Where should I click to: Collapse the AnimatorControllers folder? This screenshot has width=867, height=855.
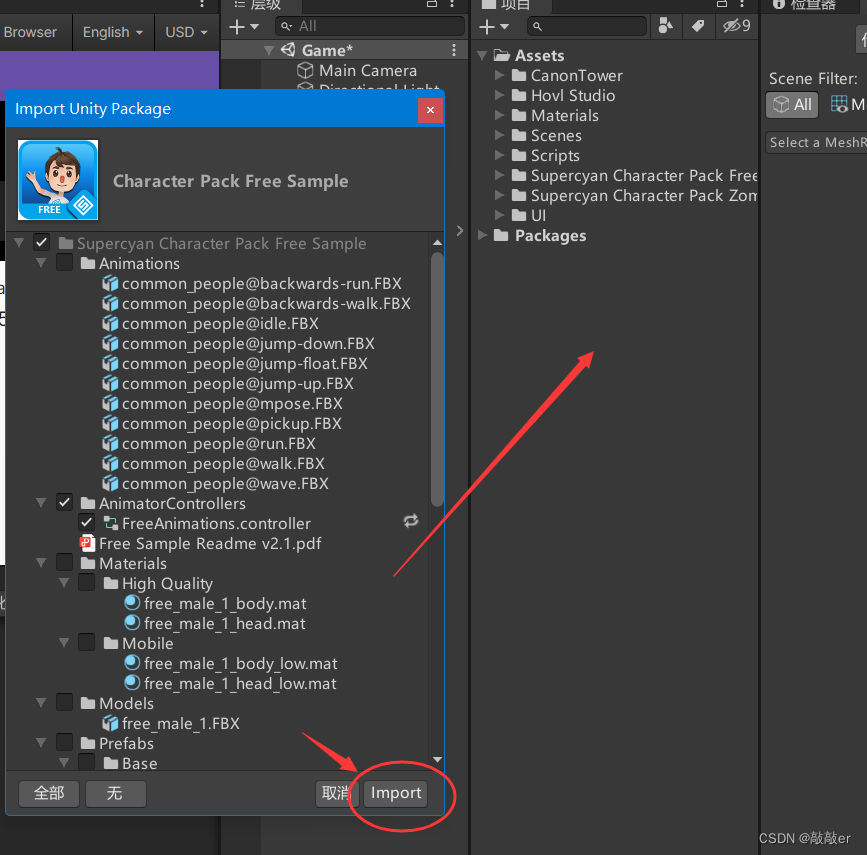pos(41,503)
